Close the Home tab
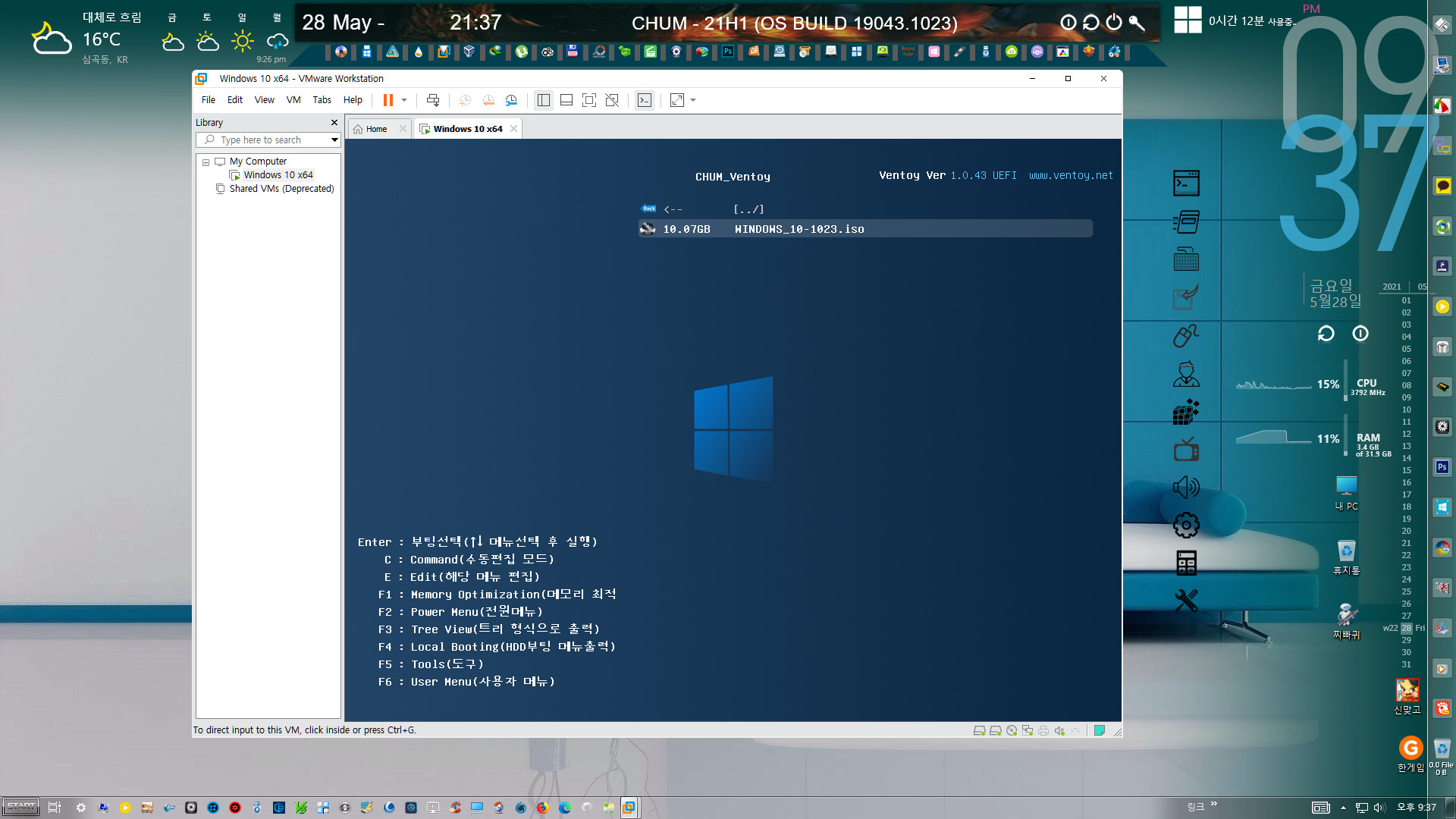Screen dimensions: 1456x819 (403, 129)
